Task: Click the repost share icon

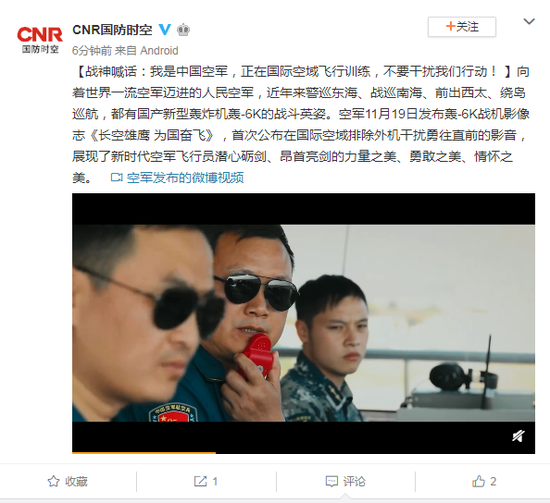Action: click(x=200, y=481)
